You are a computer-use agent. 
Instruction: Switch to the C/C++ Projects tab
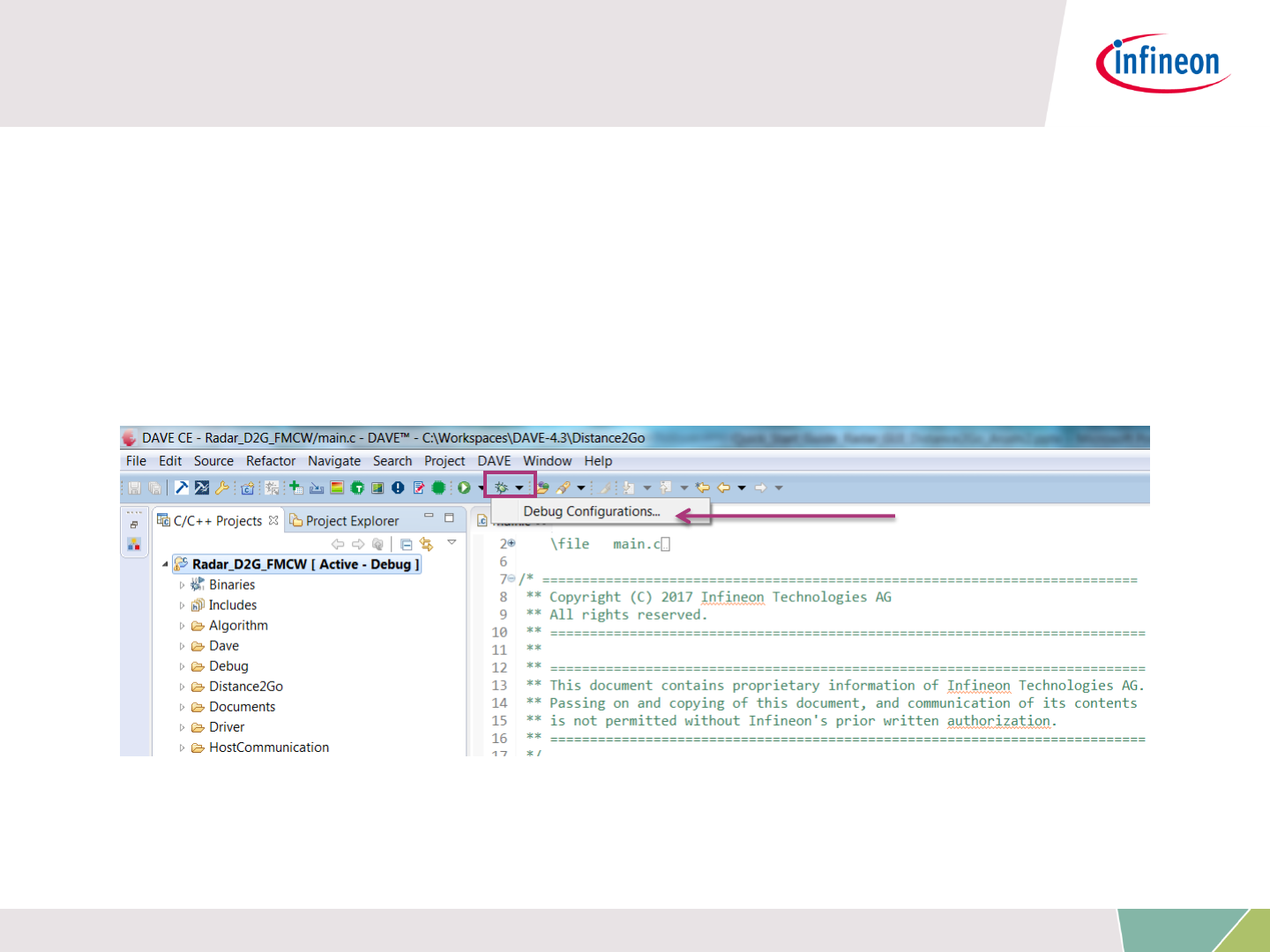click(217, 521)
